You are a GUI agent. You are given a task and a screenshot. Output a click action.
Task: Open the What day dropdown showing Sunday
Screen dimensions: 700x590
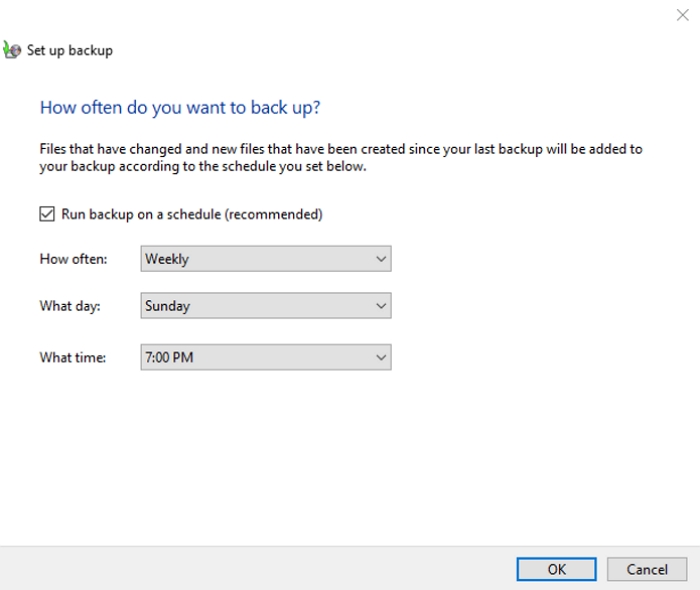point(265,306)
